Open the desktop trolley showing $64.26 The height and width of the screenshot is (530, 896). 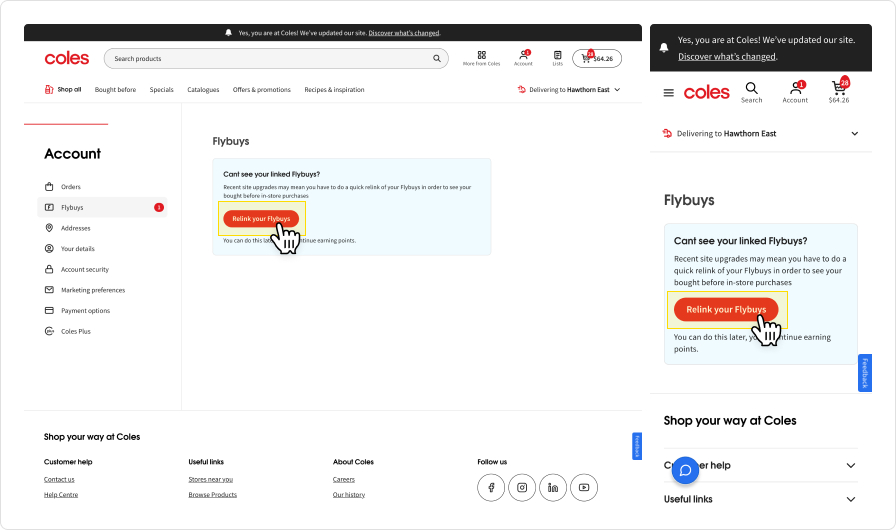pos(597,58)
